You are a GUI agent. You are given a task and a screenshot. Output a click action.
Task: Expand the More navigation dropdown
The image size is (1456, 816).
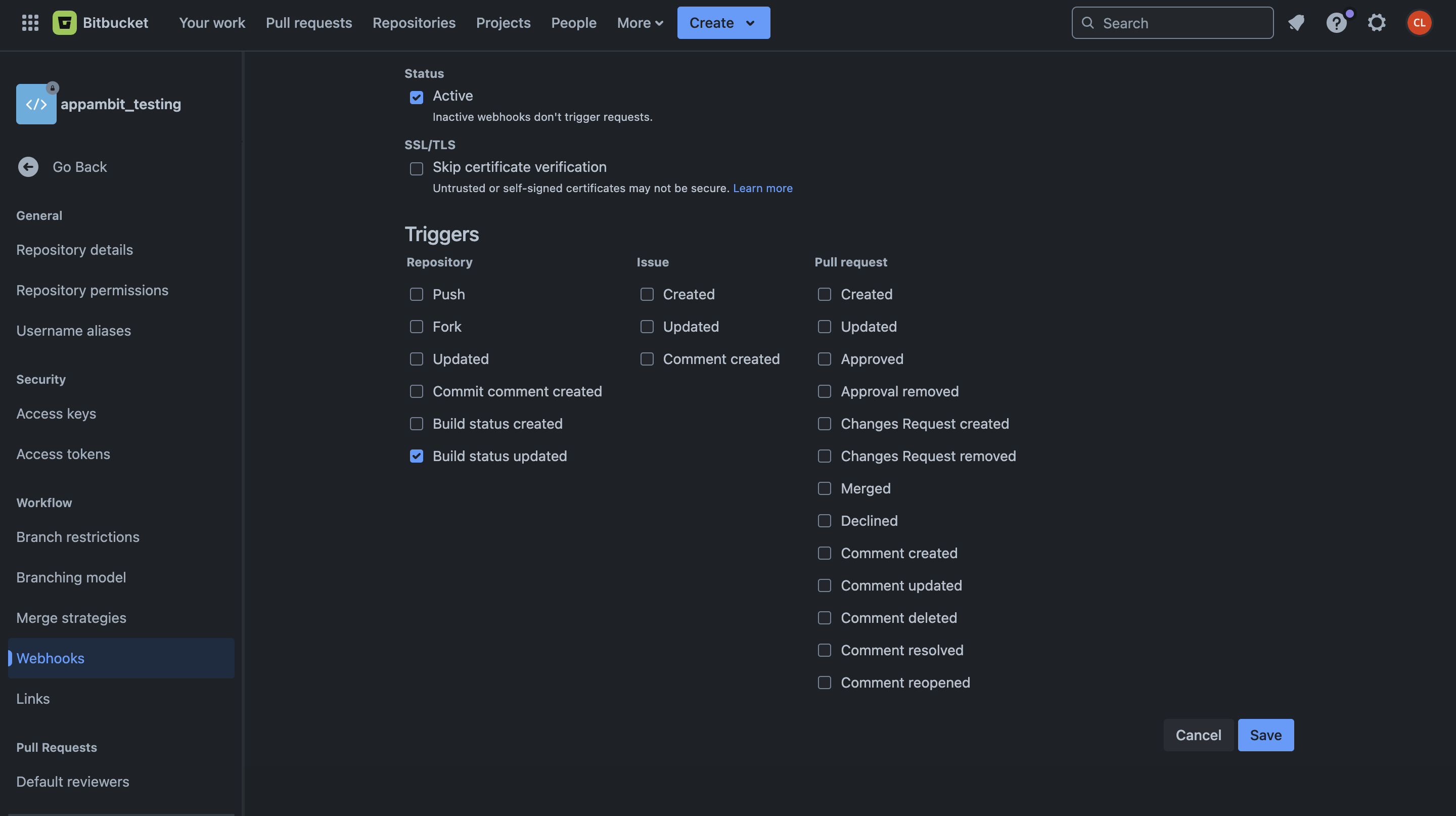(640, 23)
